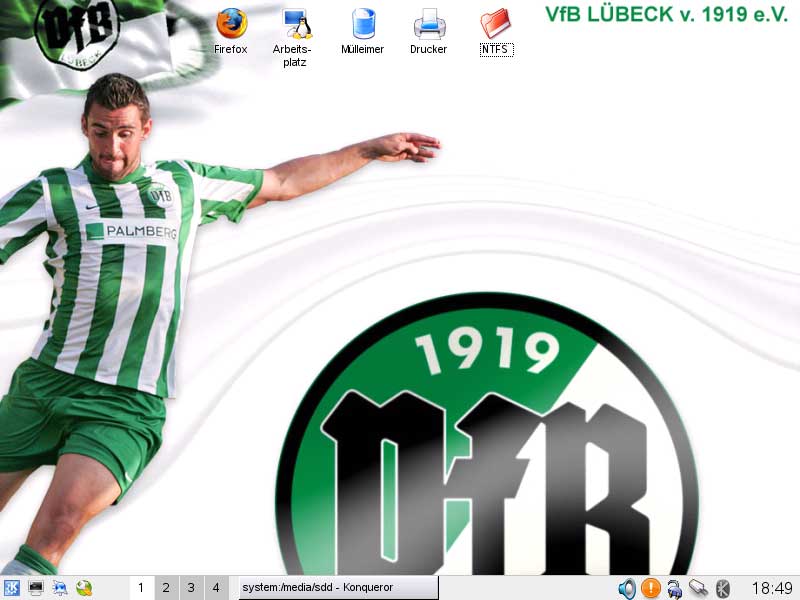Launch the terminal from the panel

36,588
